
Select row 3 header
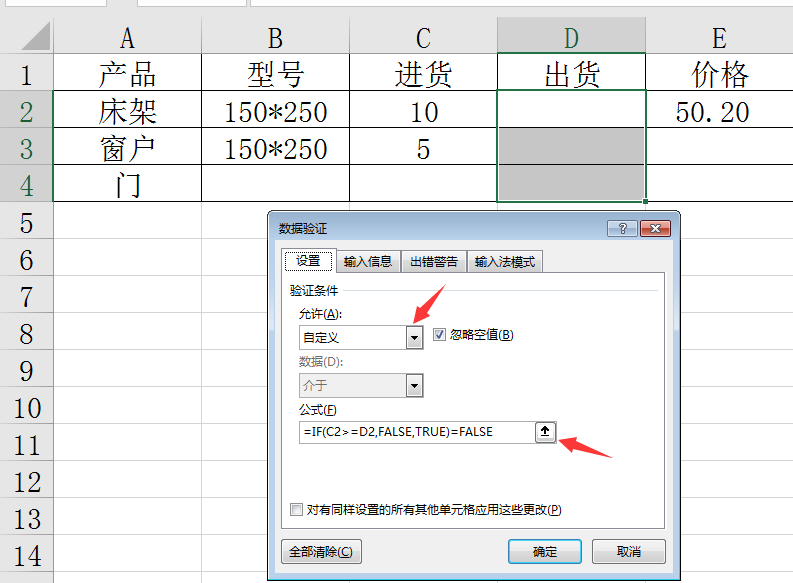(26, 146)
